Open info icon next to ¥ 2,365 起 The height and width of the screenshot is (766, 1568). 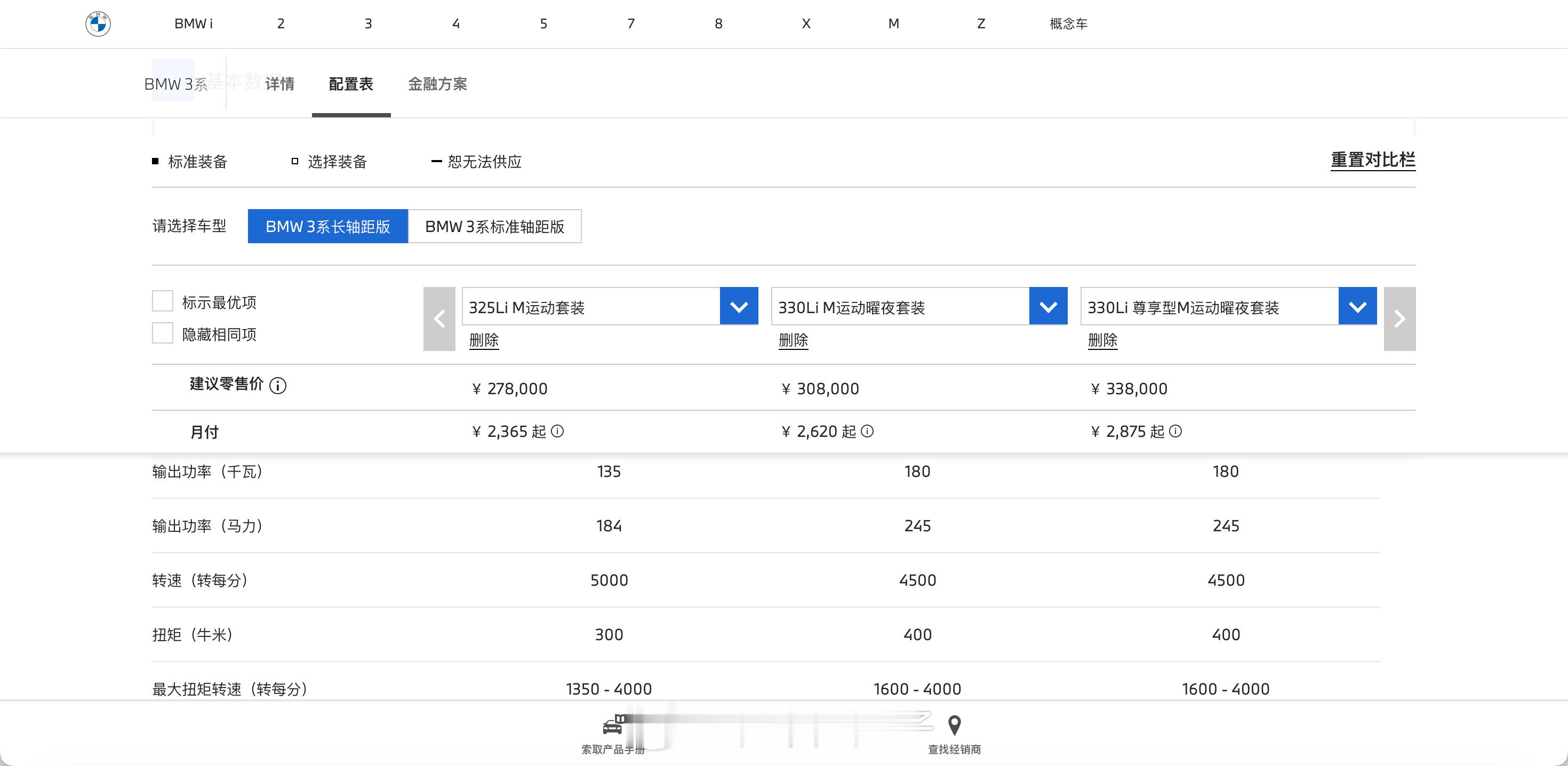click(x=557, y=431)
